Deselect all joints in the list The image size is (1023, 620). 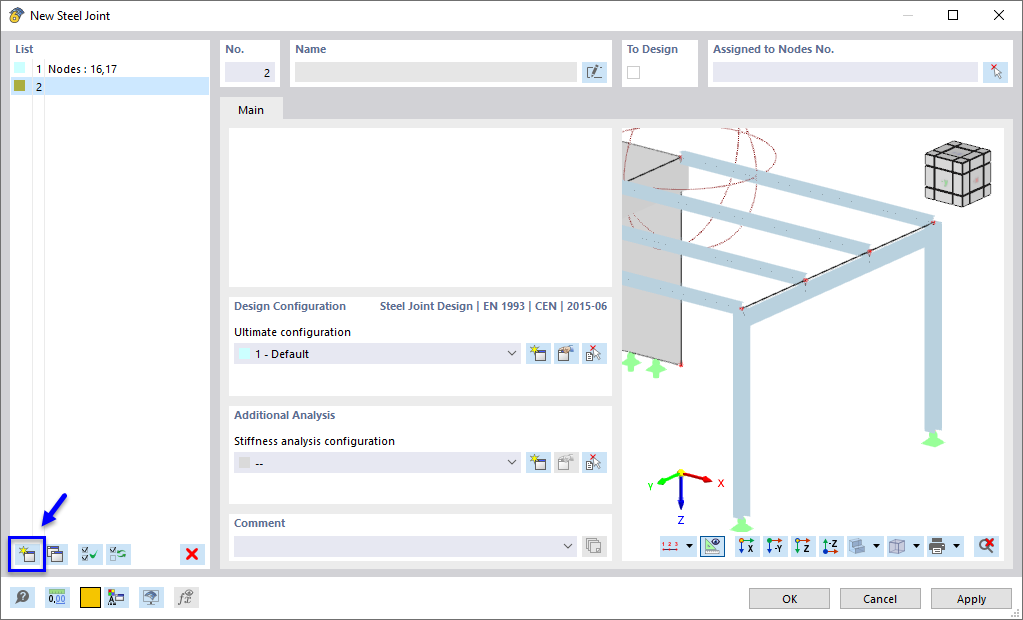[192, 554]
